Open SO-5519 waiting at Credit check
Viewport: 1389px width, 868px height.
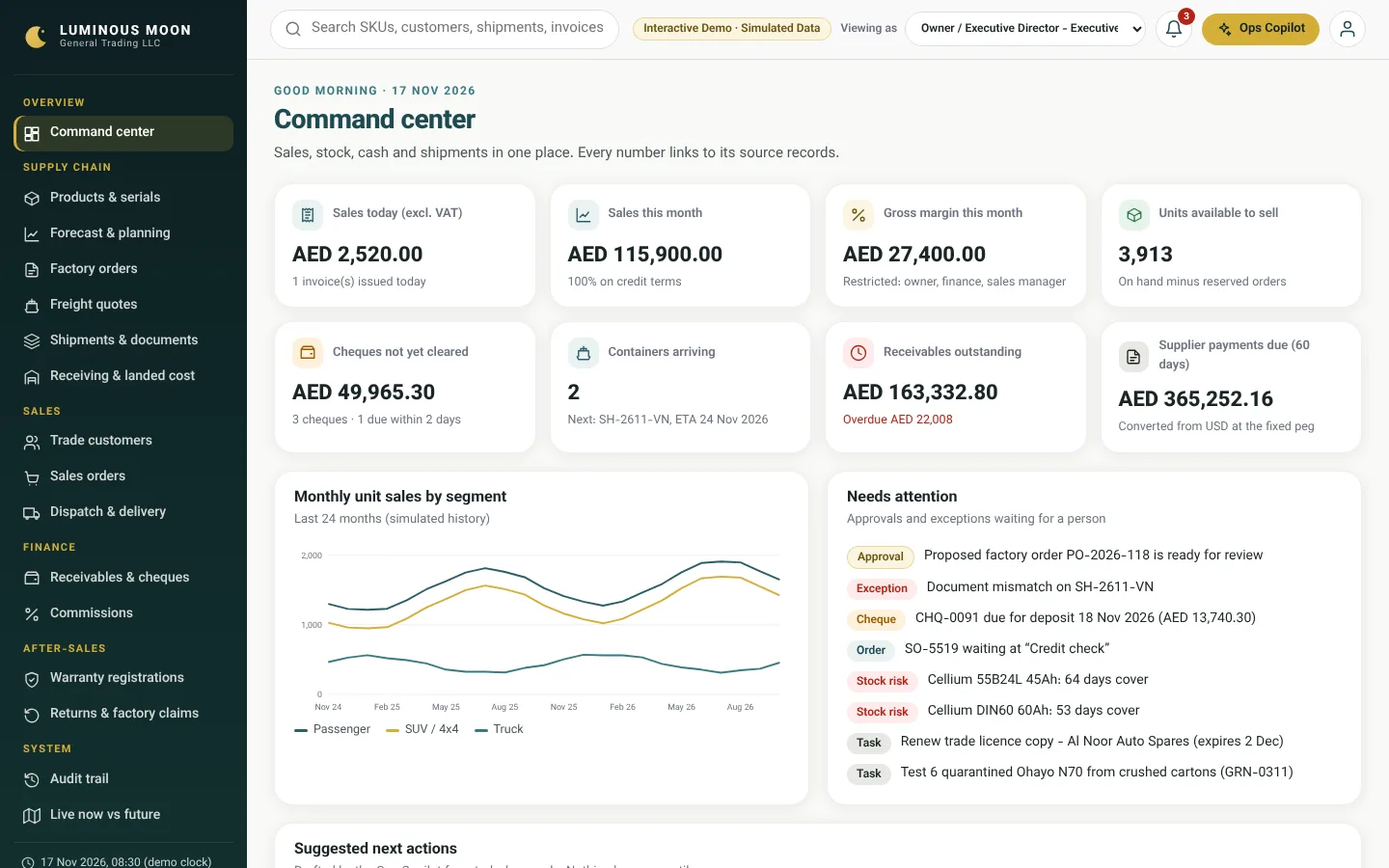coord(1007,649)
